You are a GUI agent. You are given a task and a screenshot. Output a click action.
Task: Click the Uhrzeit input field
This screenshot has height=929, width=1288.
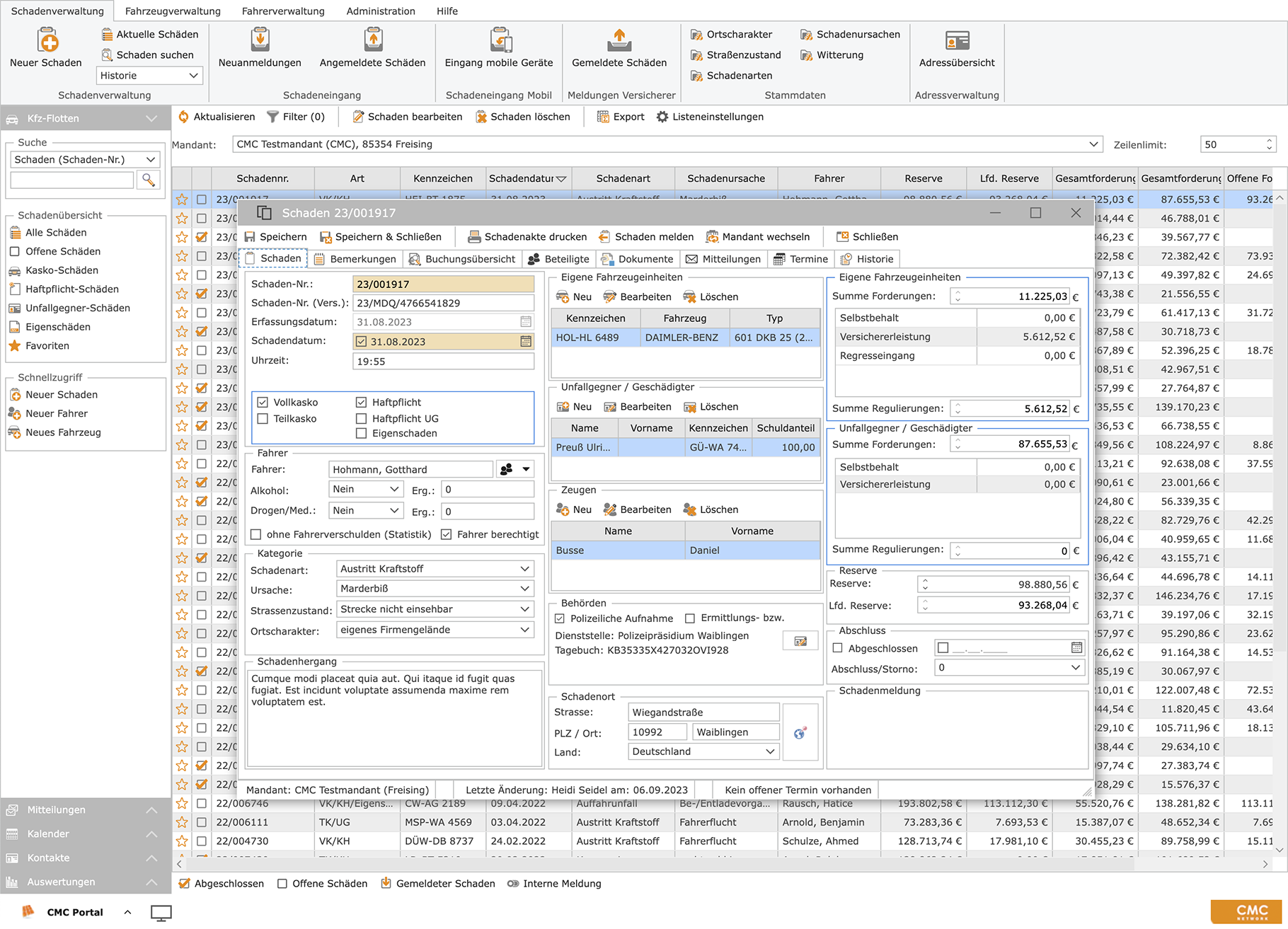click(444, 362)
